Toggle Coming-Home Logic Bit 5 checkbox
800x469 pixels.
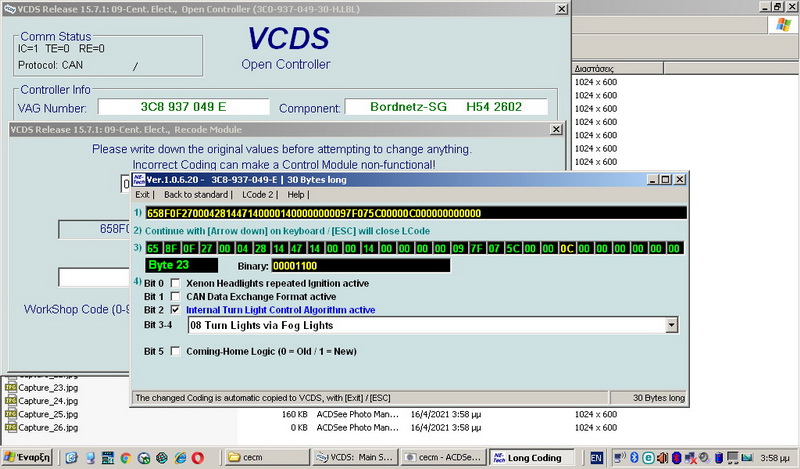tap(175, 351)
